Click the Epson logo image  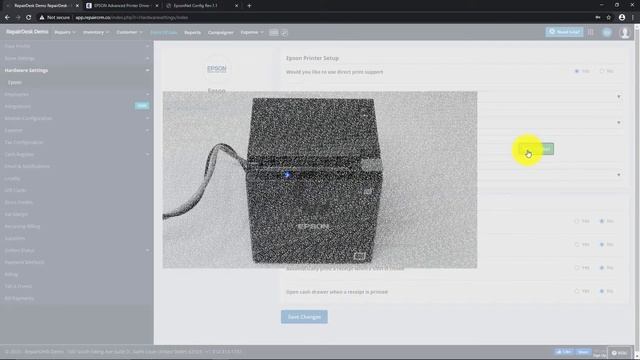coord(216,68)
